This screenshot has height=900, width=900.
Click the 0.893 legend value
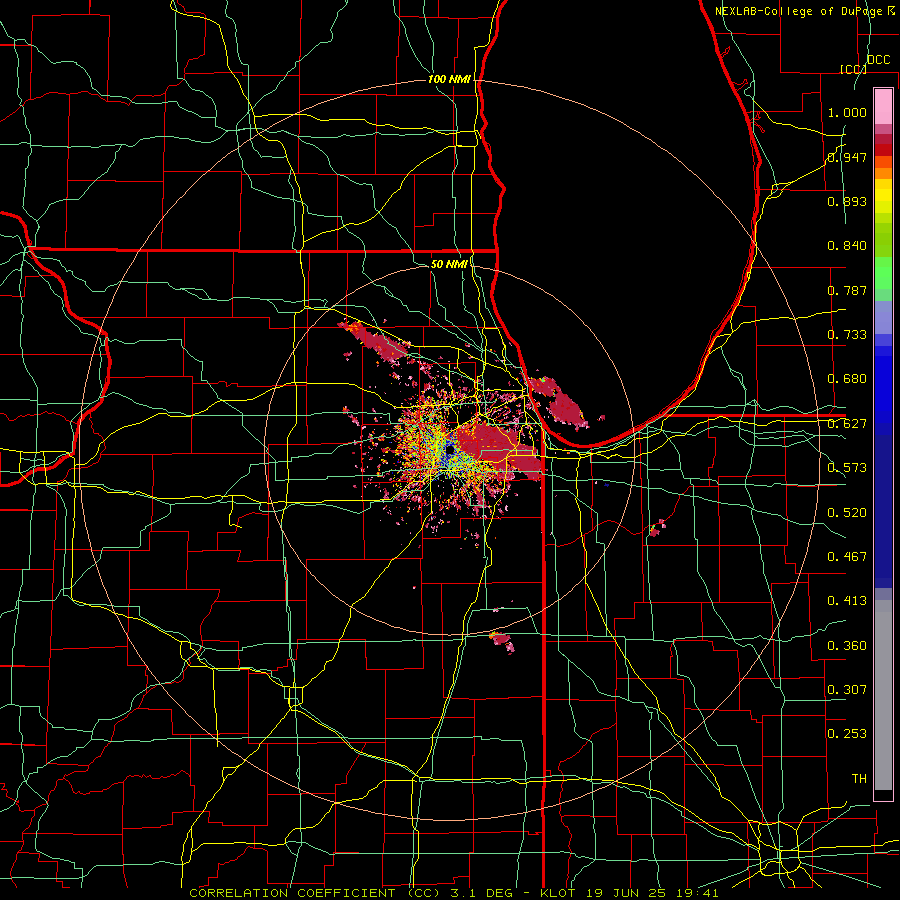[x=847, y=201]
